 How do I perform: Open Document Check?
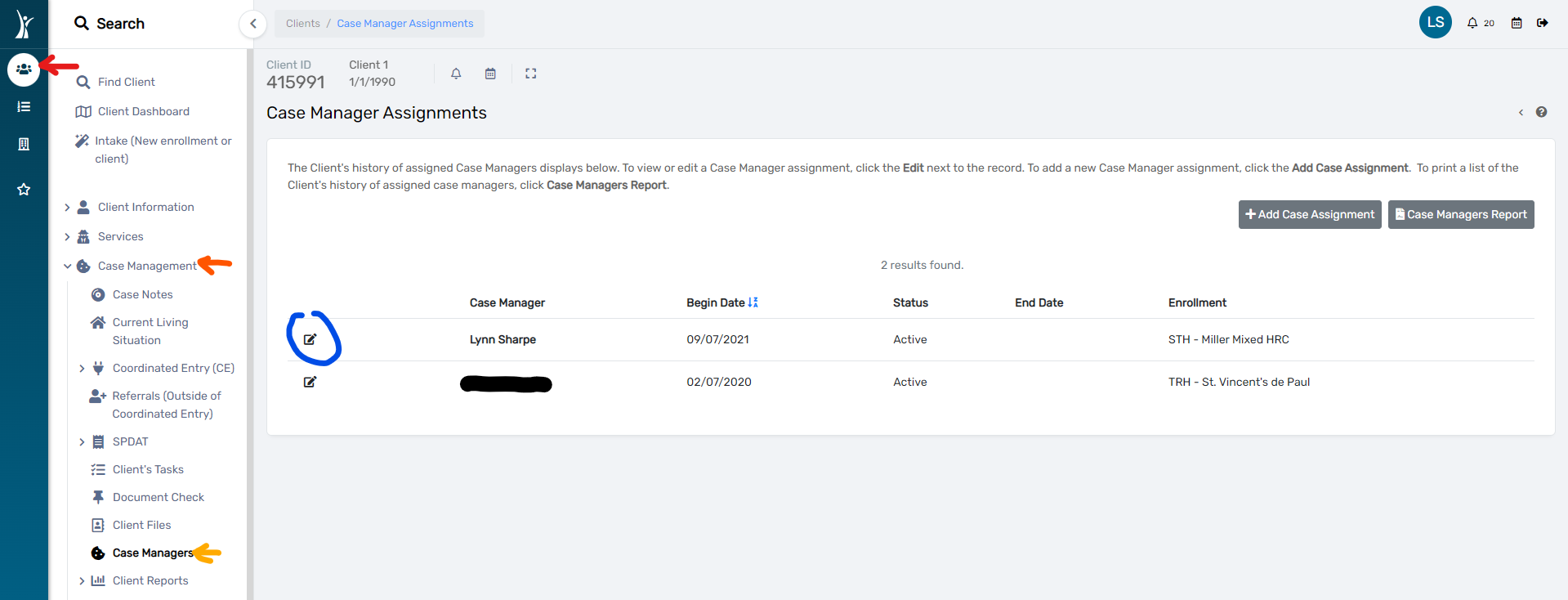[159, 497]
